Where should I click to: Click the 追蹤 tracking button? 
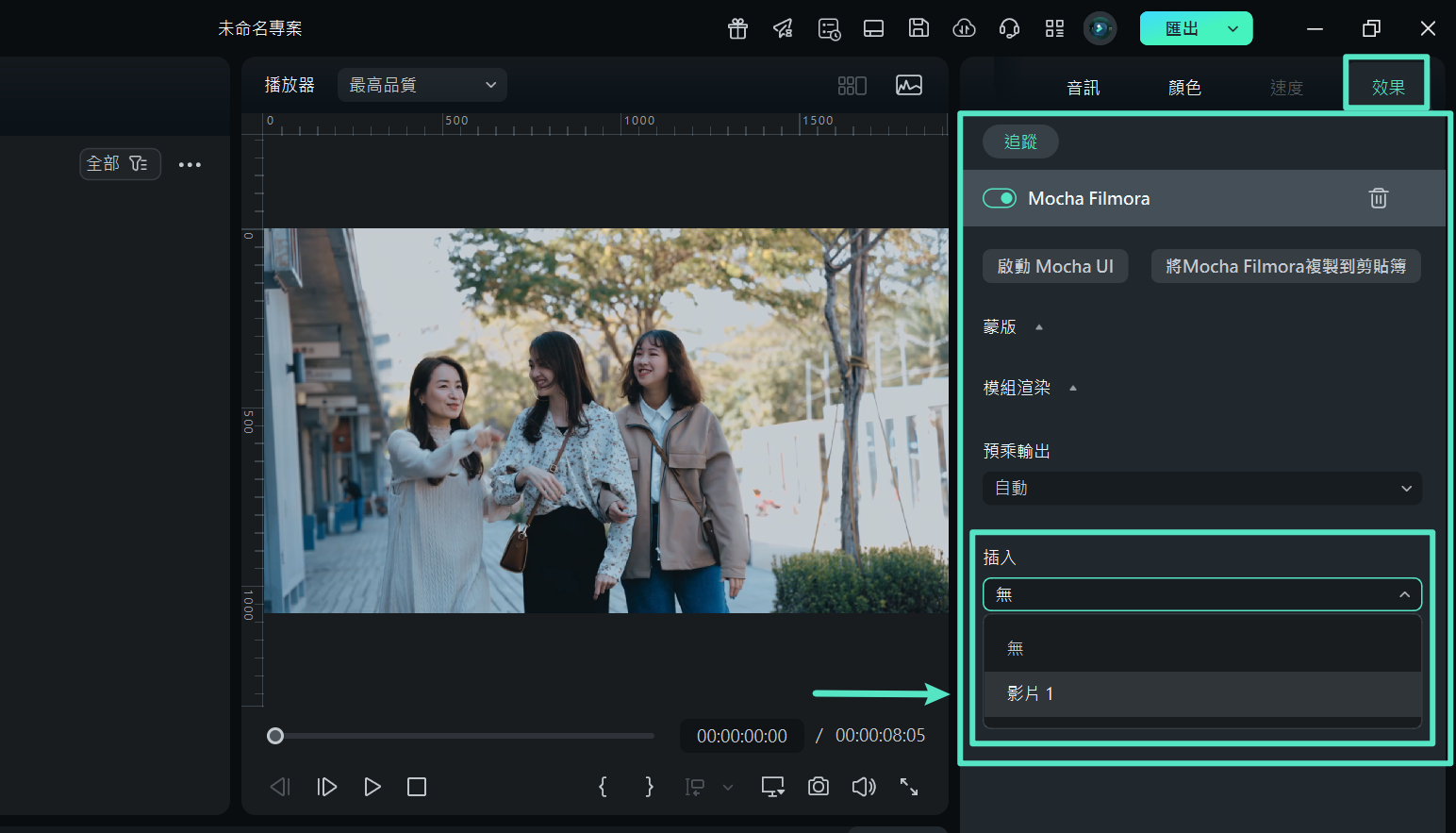pyautogui.click(x=1020, y=142)
